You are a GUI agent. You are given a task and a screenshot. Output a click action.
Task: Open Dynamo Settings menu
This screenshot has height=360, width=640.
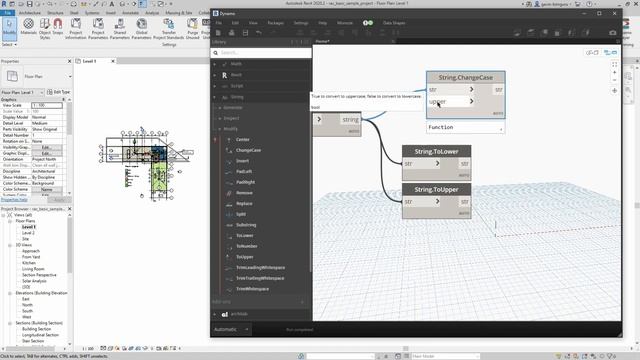coord(301,23)
